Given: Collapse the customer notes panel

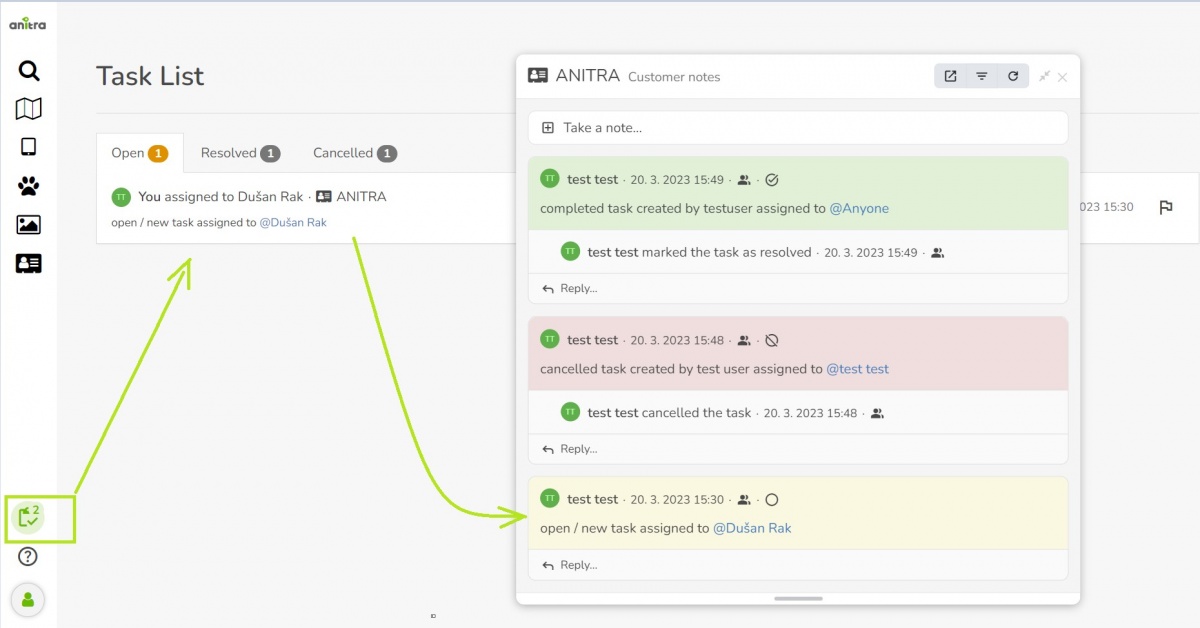Looking at the screenshot, I should pyautogui.click(x=1043, y=76).
